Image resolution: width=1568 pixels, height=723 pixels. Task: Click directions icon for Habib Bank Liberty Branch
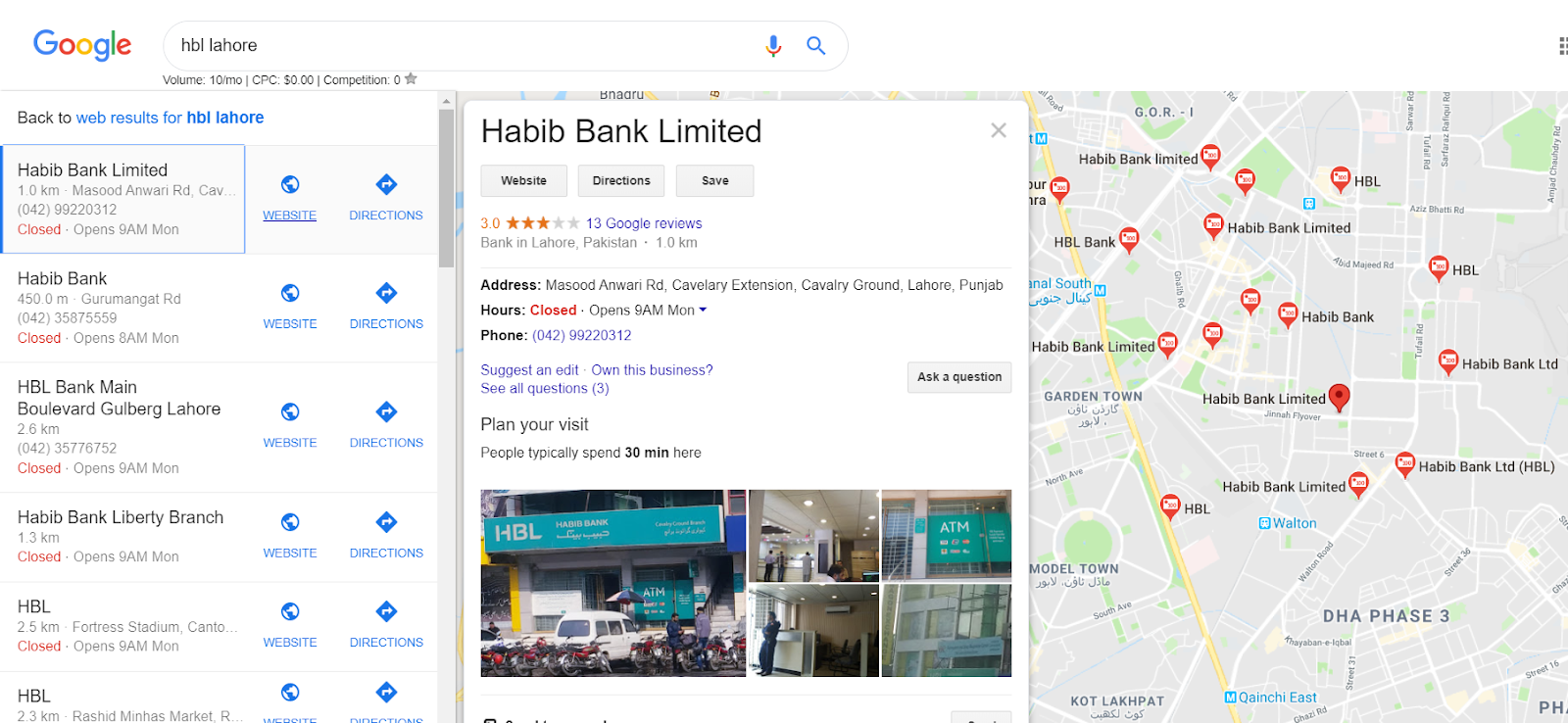pos(386,521)
